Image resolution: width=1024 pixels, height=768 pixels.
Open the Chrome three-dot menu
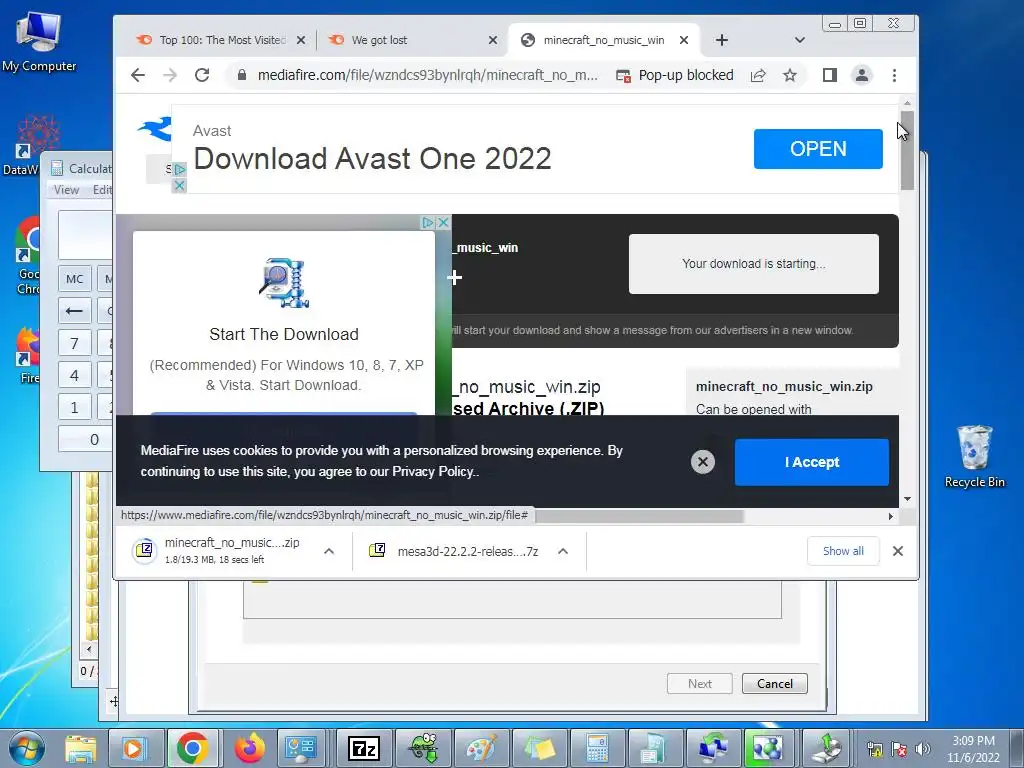click(x=894, y=75)
